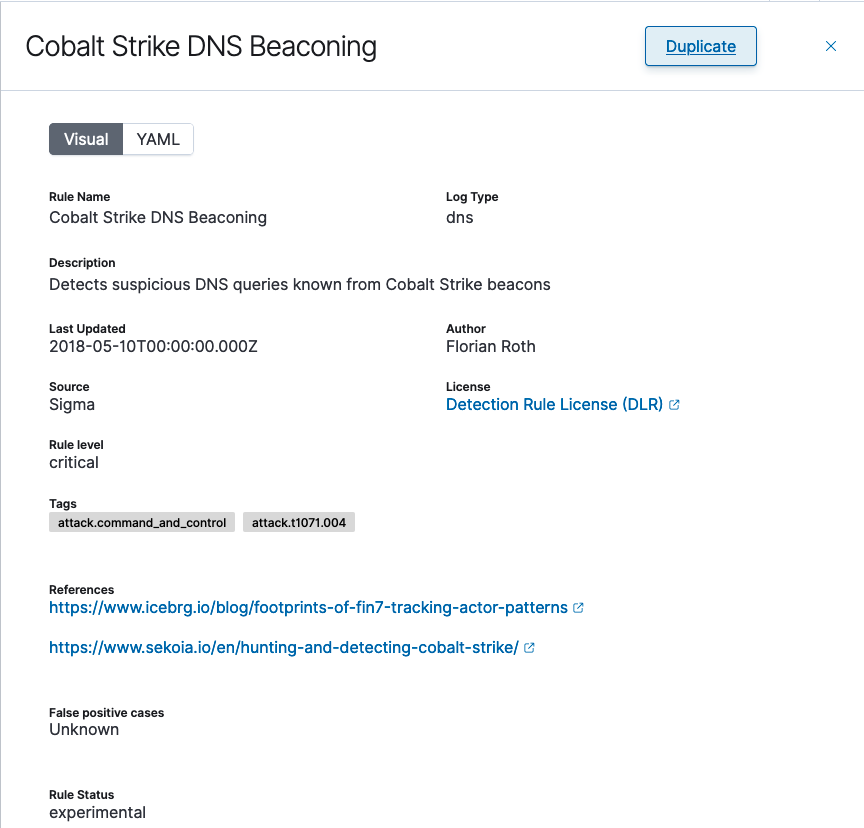Click the Last Updated timestamp value
864x828 pixels.
pyautogui.click(x=153, y=347)
